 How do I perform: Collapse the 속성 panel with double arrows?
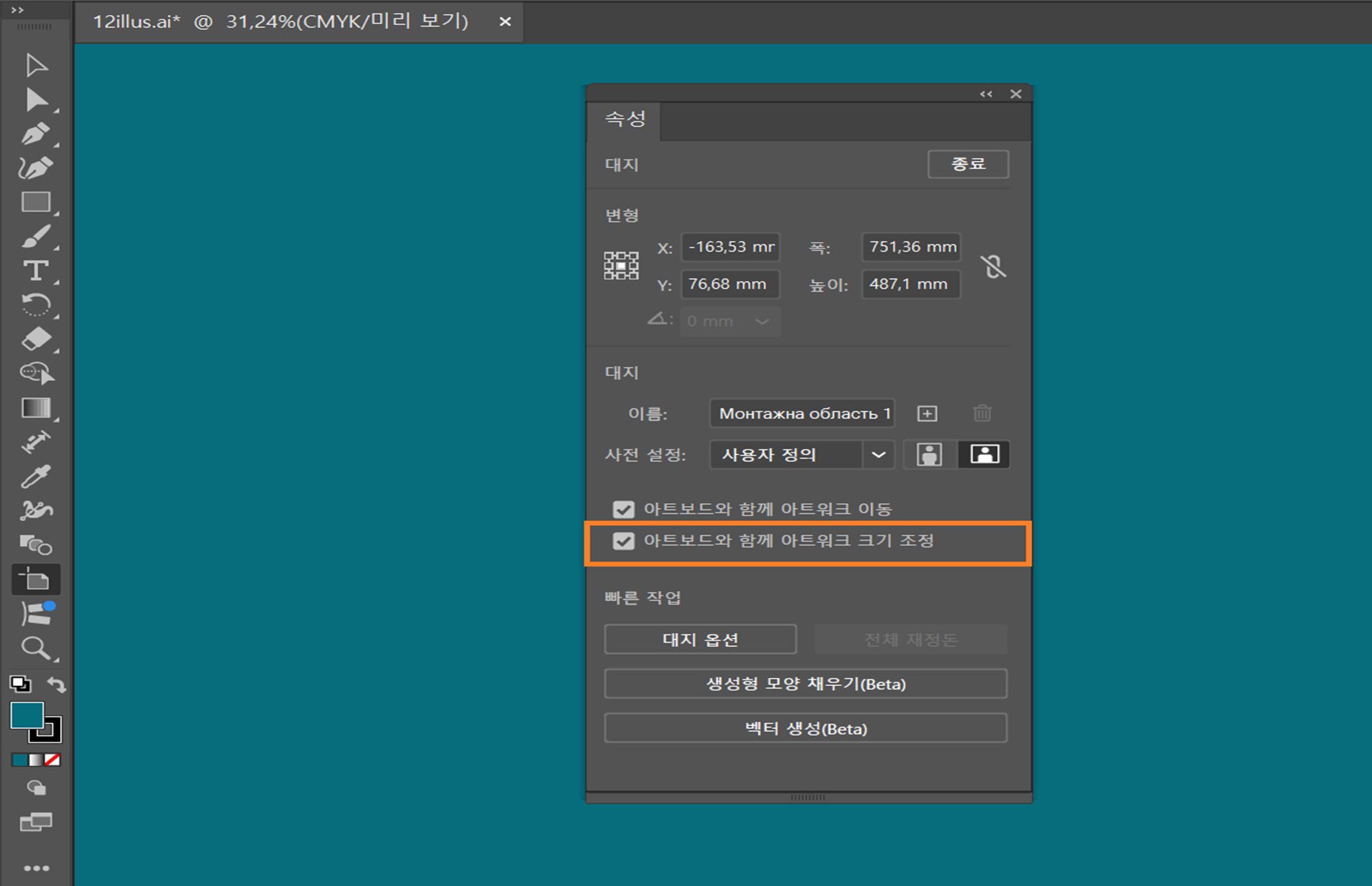987,94
